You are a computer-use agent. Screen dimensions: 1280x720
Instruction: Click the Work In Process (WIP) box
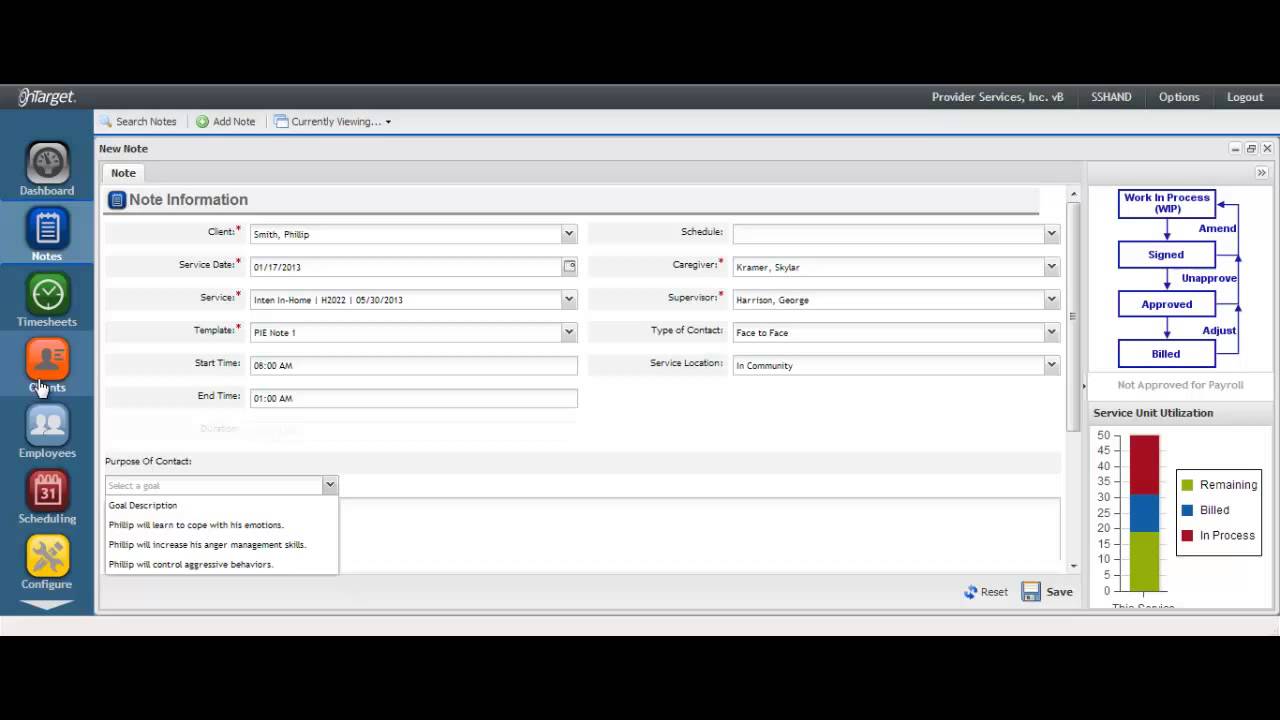[1166, 204]
